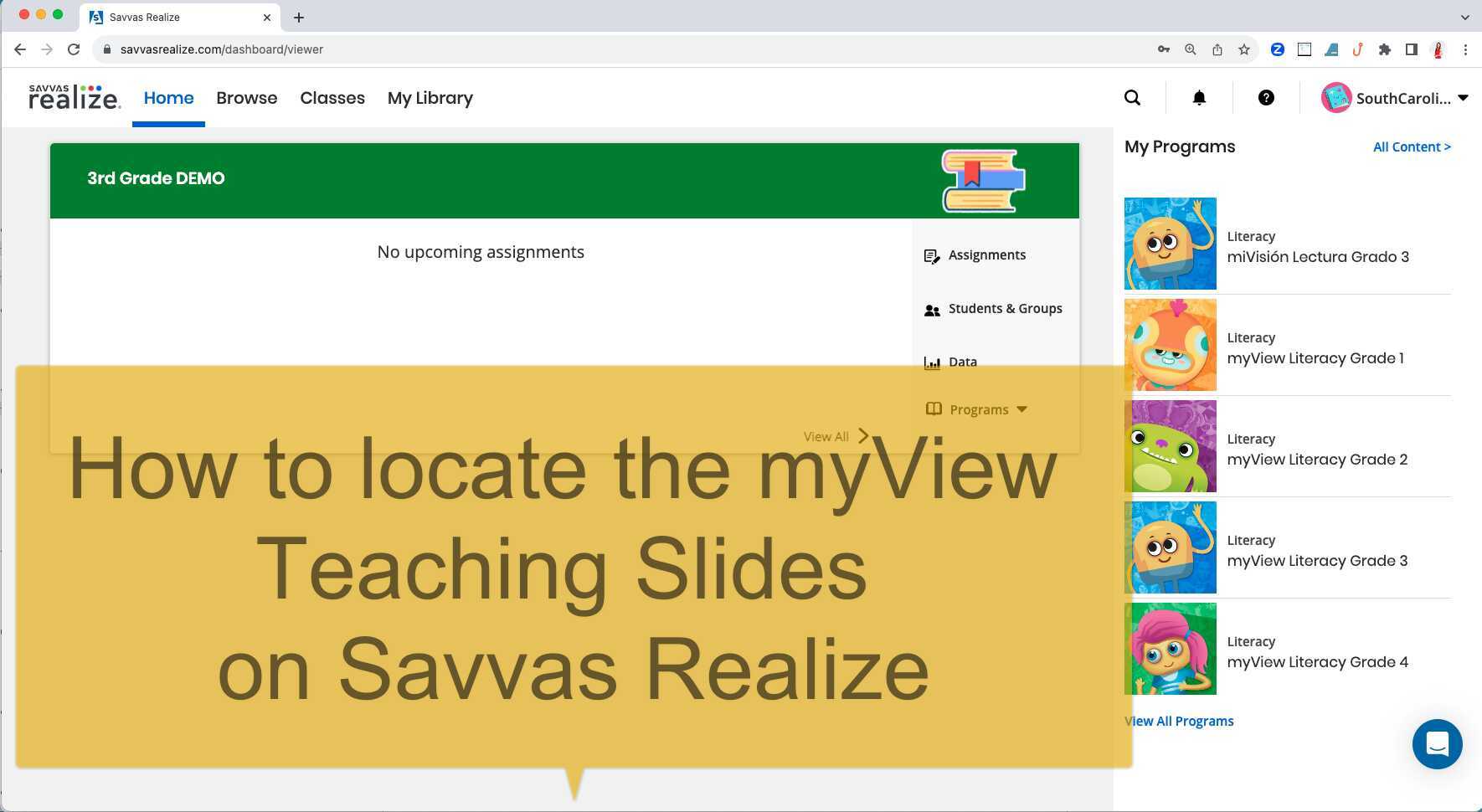The image size is (1482, 812).
Task: Click the All Content link
Action: 1412,146
